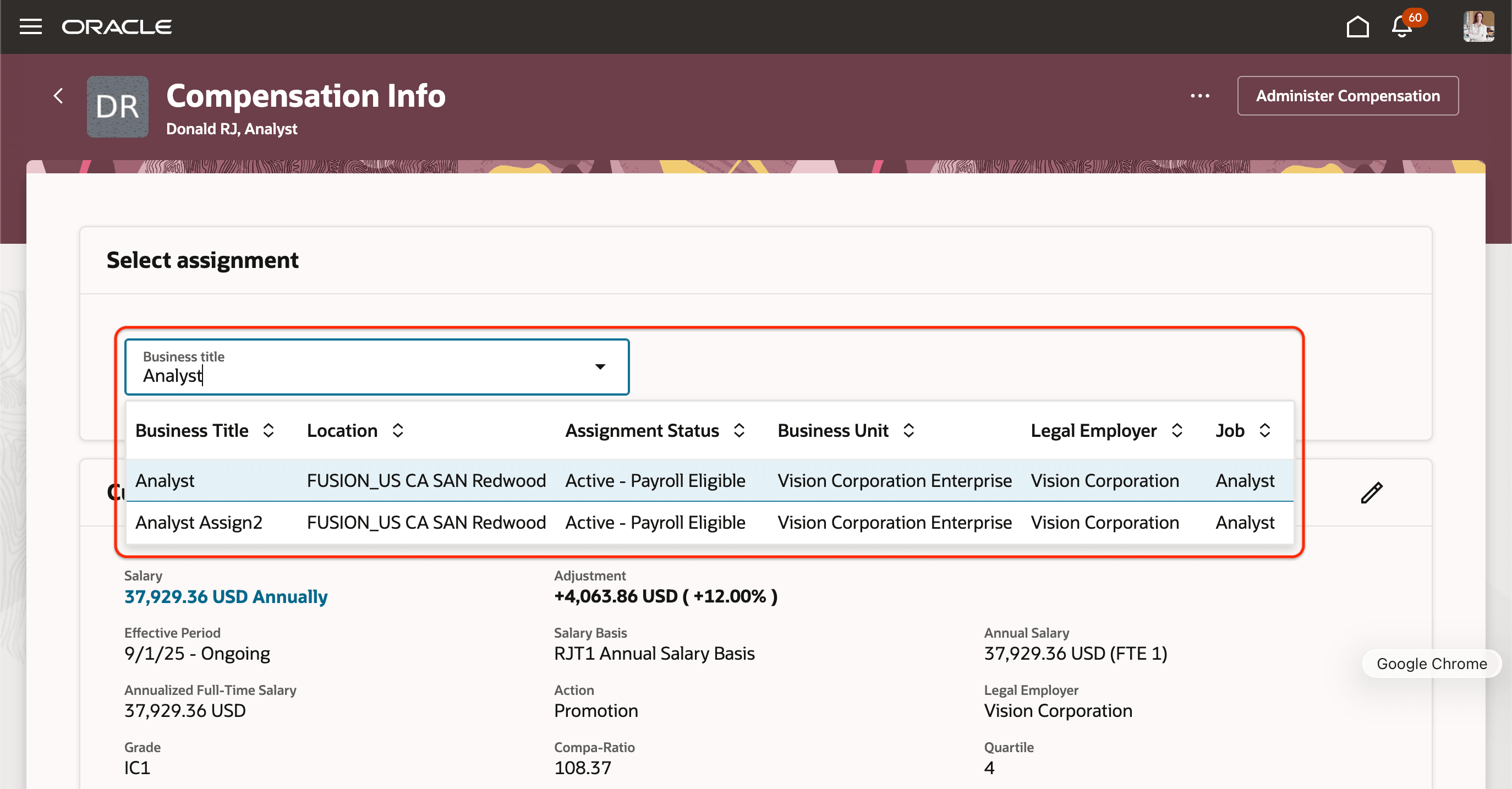Select the Analyst Assign2 assignment row
This screenshot has height=789, width=1512.
click(710, 523)
